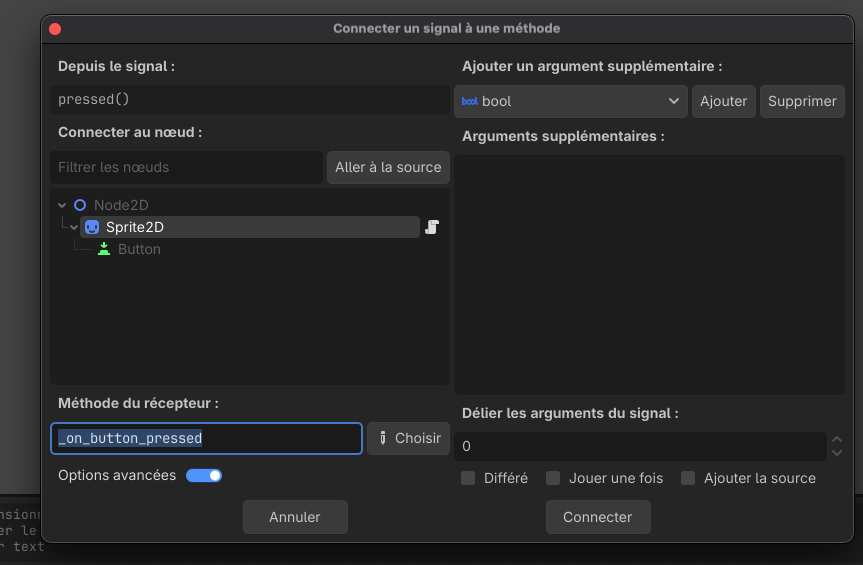Increase the unbind arguments stepper value
The image size is (863, 565).
pos(837,440)
